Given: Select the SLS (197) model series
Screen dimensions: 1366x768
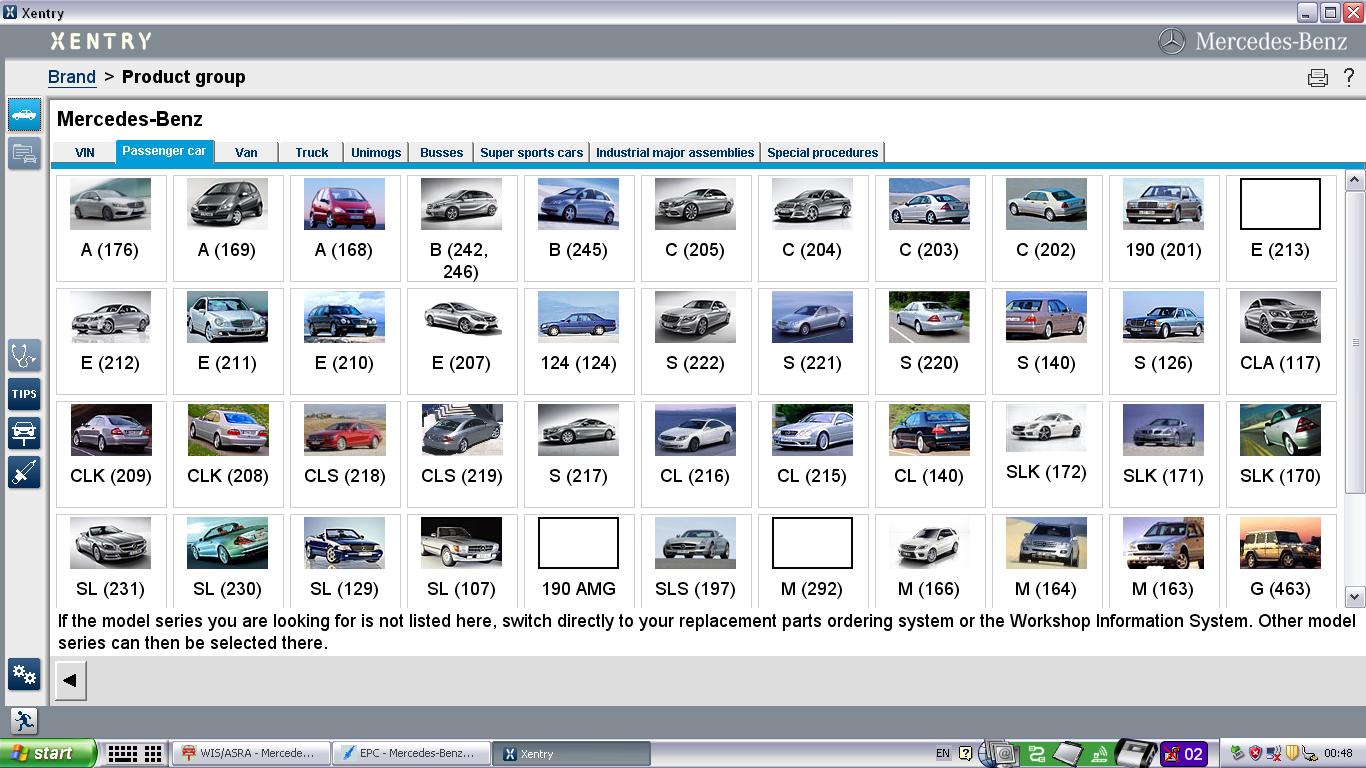Looking at the screenshot, I should [x=695, y=561].
